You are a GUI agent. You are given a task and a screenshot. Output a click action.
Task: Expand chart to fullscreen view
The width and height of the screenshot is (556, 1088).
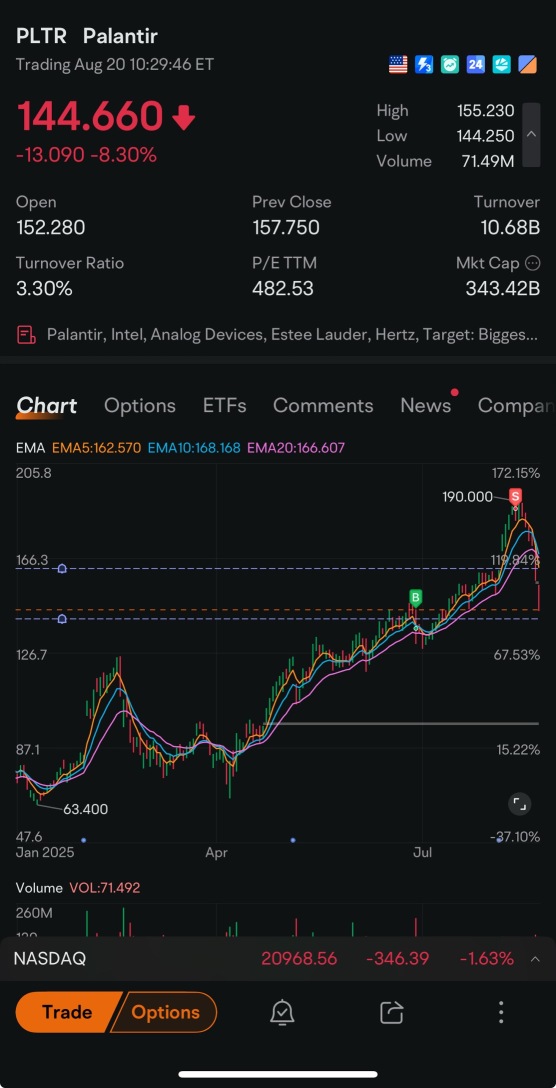(x=519, y=804)
